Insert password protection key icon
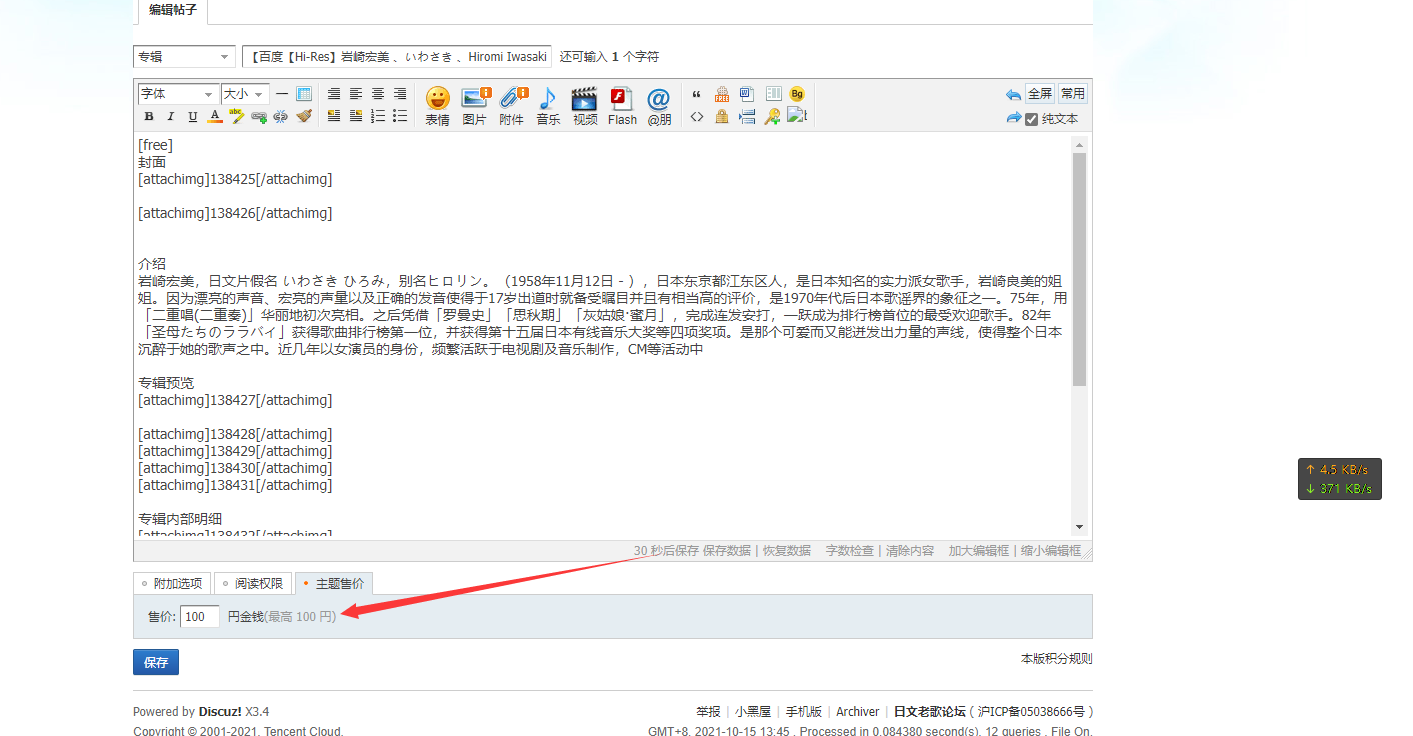This screenshot has width=1413, height=736. [x=773, y=116]
